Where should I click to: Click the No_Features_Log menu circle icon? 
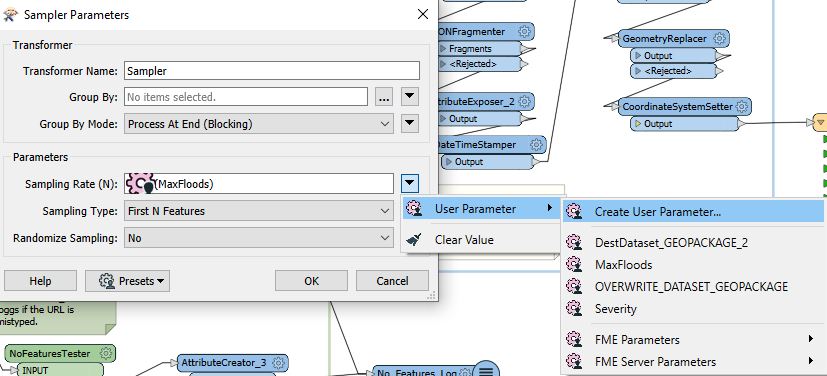coord(486,370)
